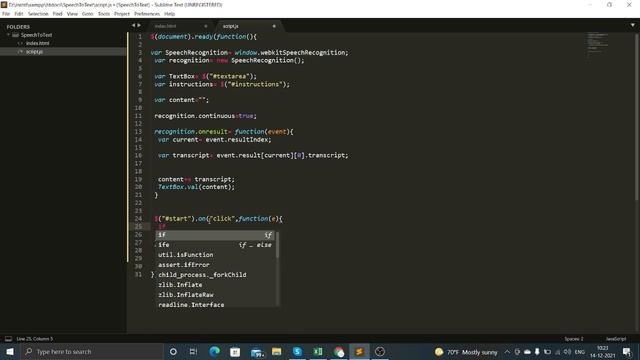This screenshot has width=640, height=360.
Task: Open OneDrive cloud icon in tray
Action: (x=527, y=352)
